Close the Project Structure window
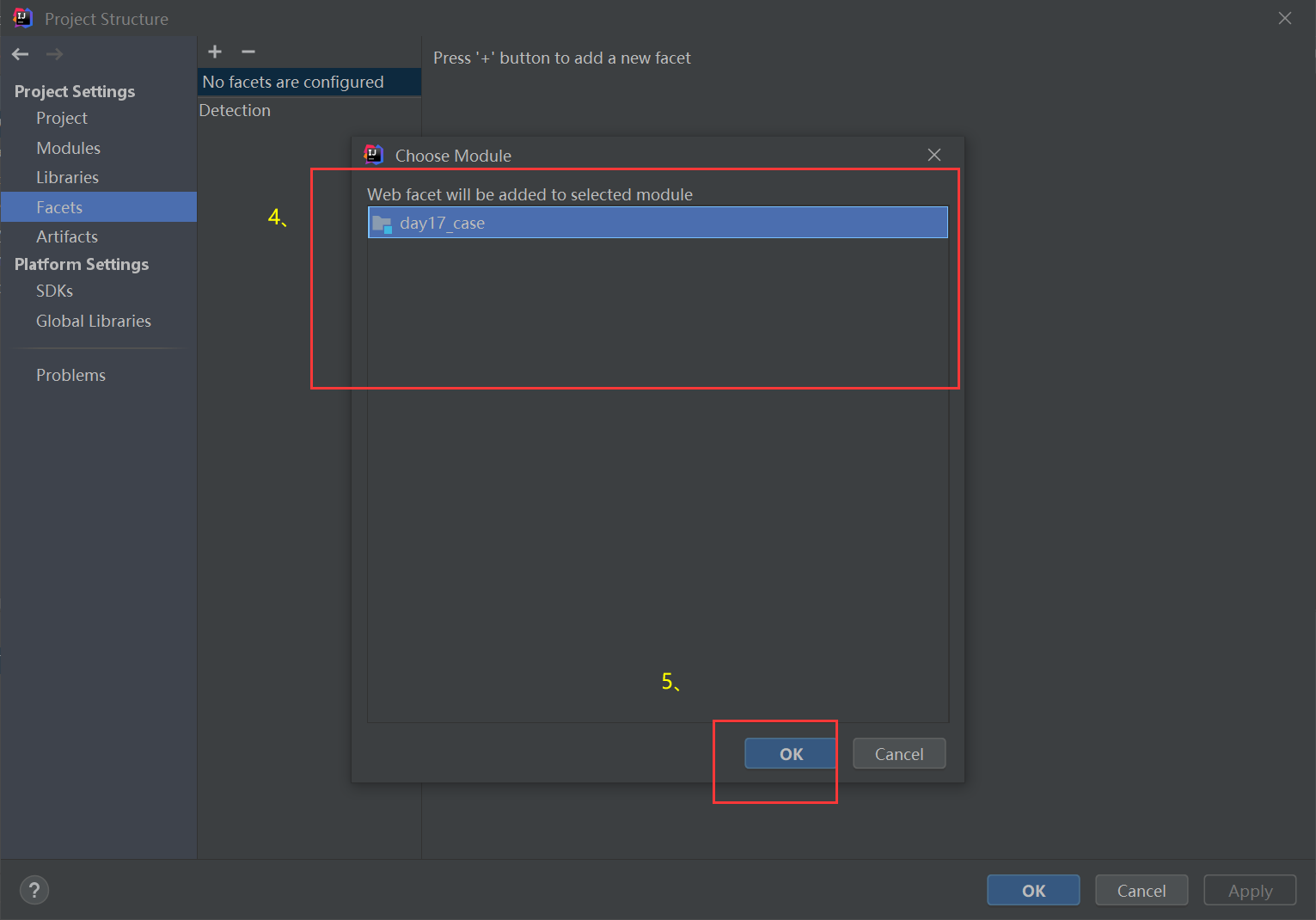1316x920 pixels. point(1285,18)
